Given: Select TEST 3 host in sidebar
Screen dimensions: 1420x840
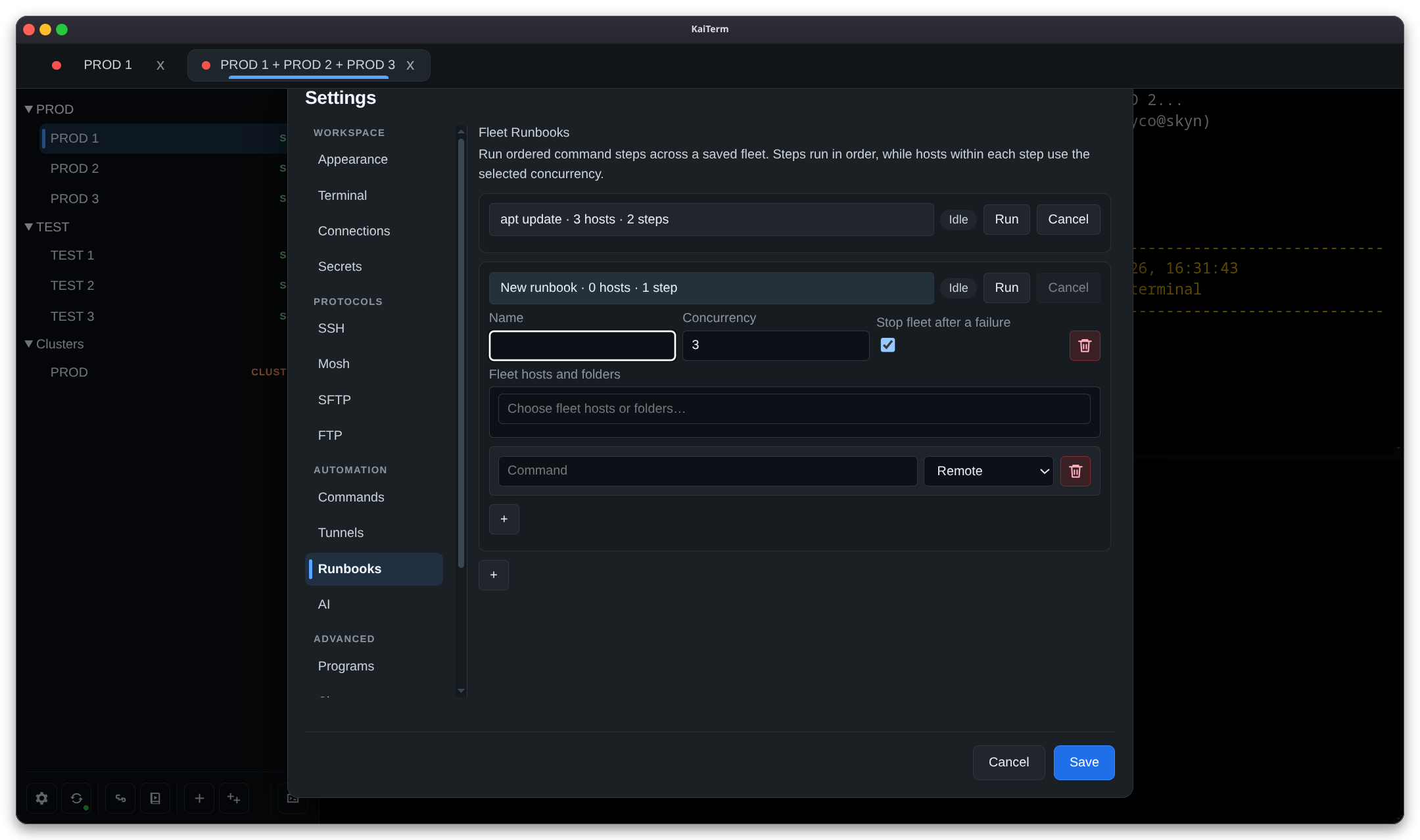Looking at the screenshot, I should click(163, 317).
